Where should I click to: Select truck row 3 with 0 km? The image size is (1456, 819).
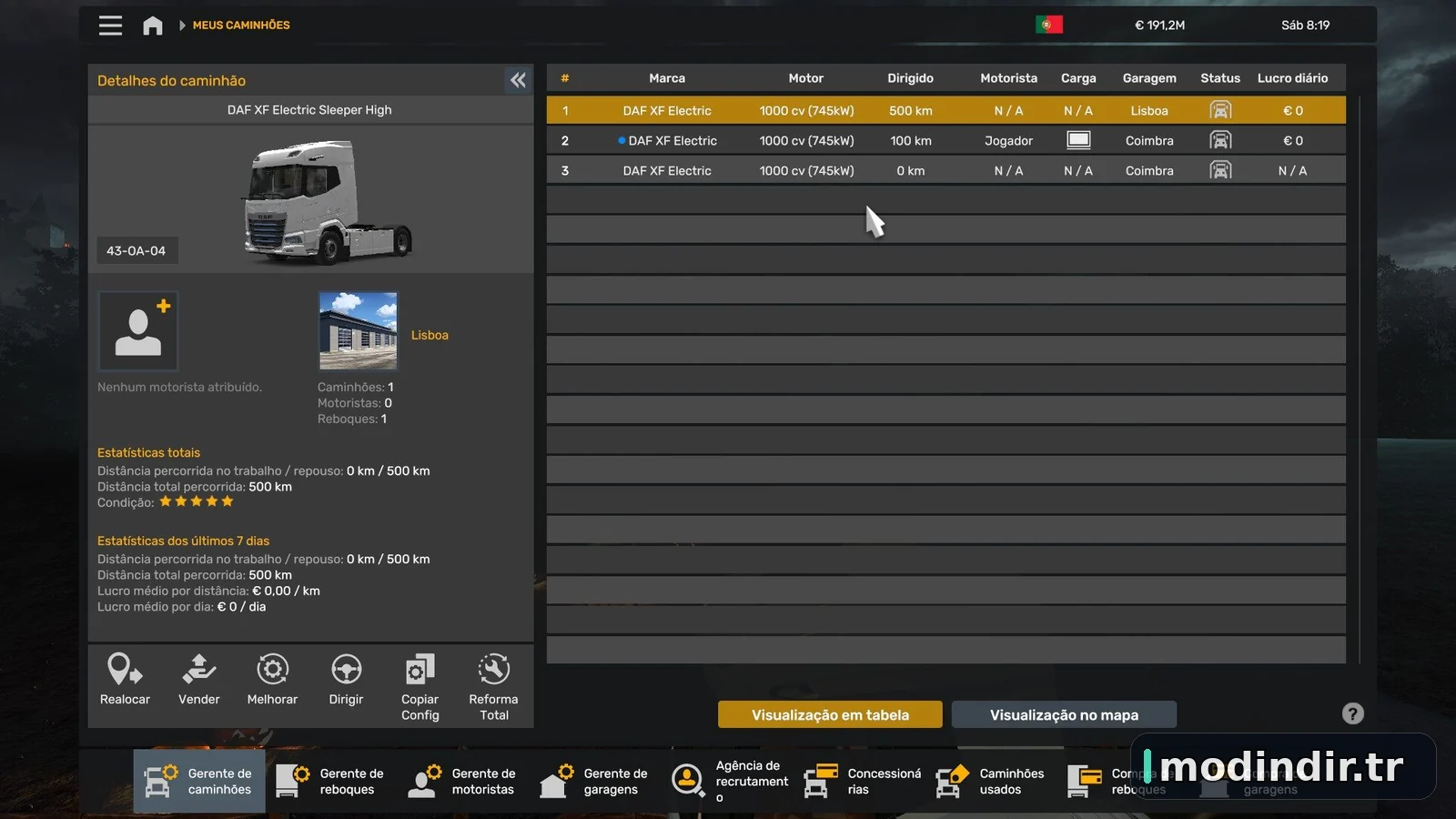pos(945,170)
